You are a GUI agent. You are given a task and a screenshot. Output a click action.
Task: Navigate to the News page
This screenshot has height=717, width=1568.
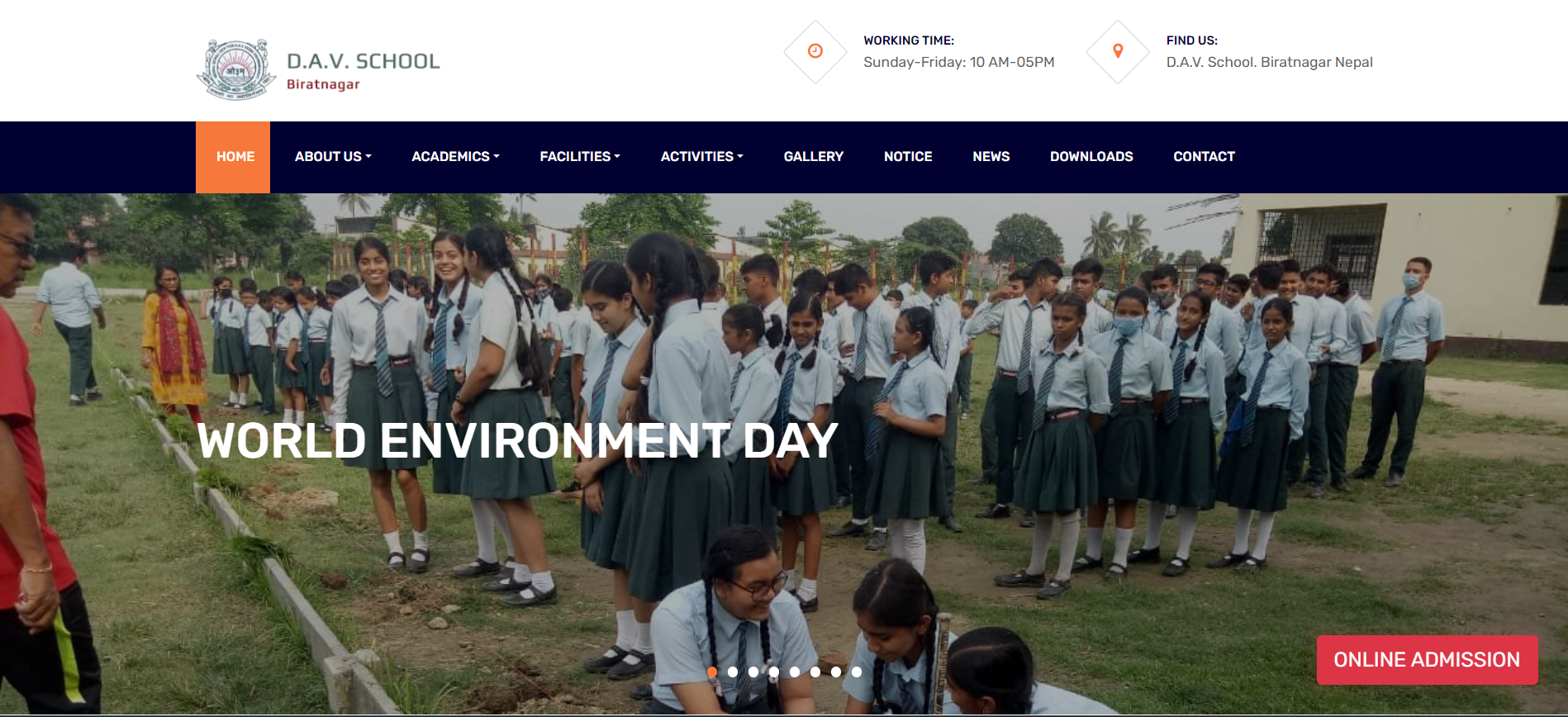pyautogui.click(x=991, y=157)
